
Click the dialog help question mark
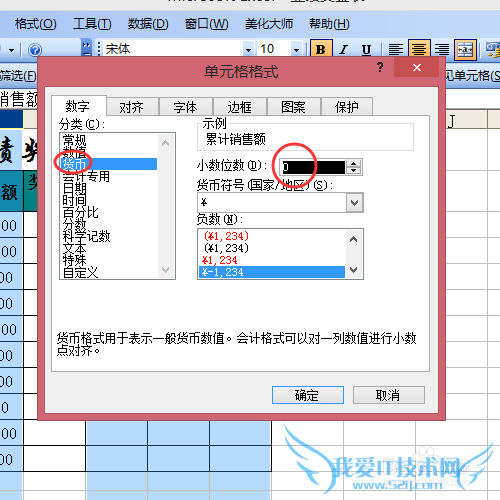[x=380, y=67]
